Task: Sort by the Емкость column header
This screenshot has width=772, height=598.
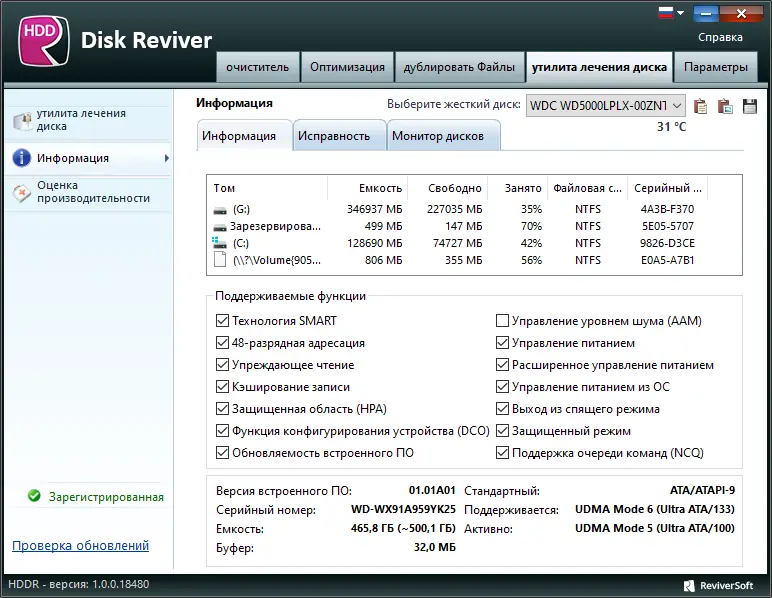Action: (x=367, y=188)
